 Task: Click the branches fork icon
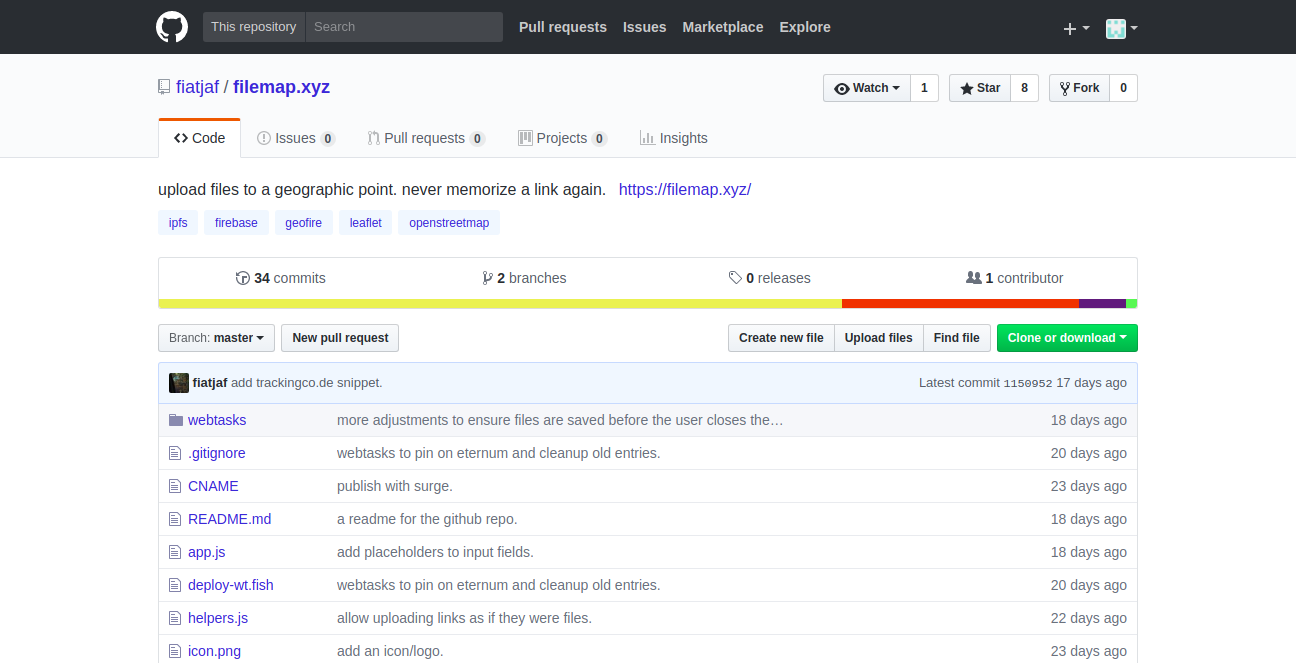(487, 278)
